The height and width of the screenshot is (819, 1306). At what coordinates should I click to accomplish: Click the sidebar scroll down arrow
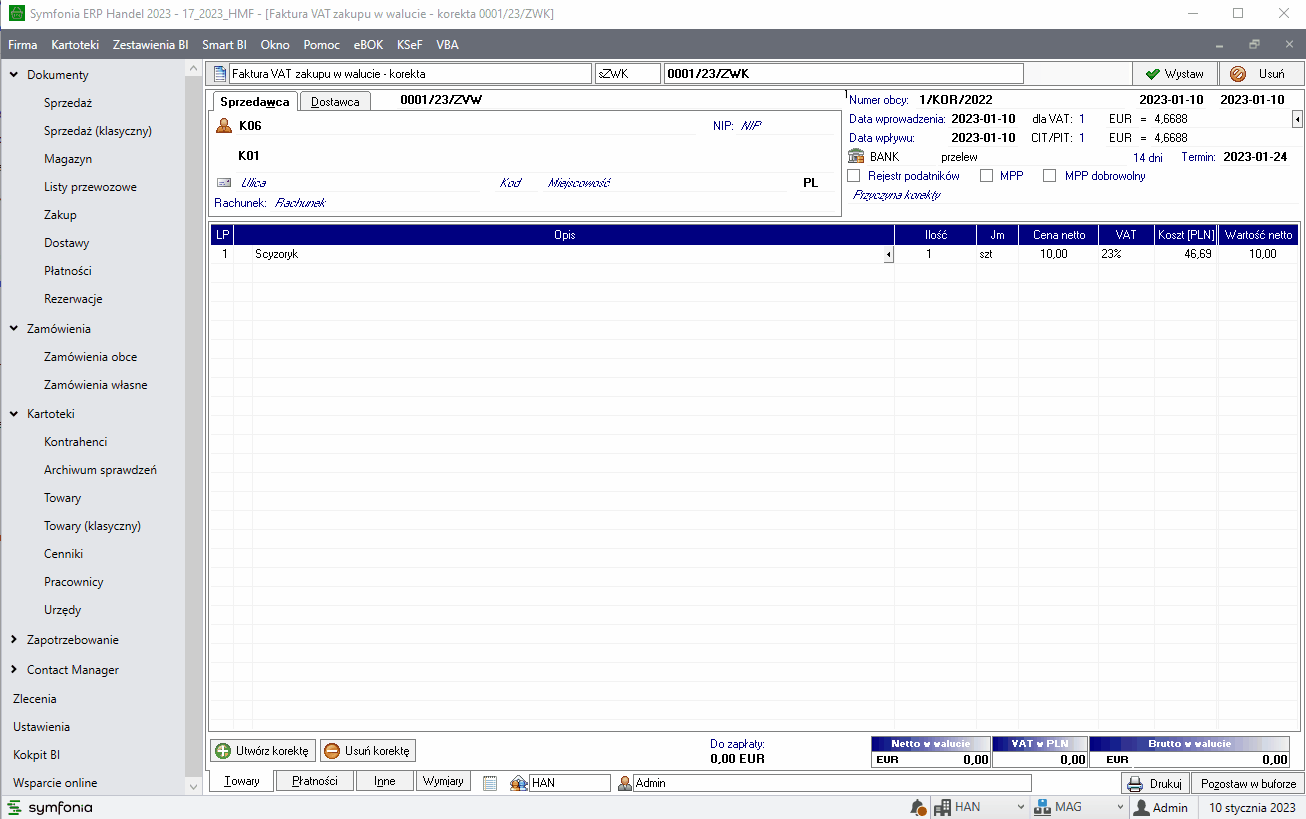194,786
